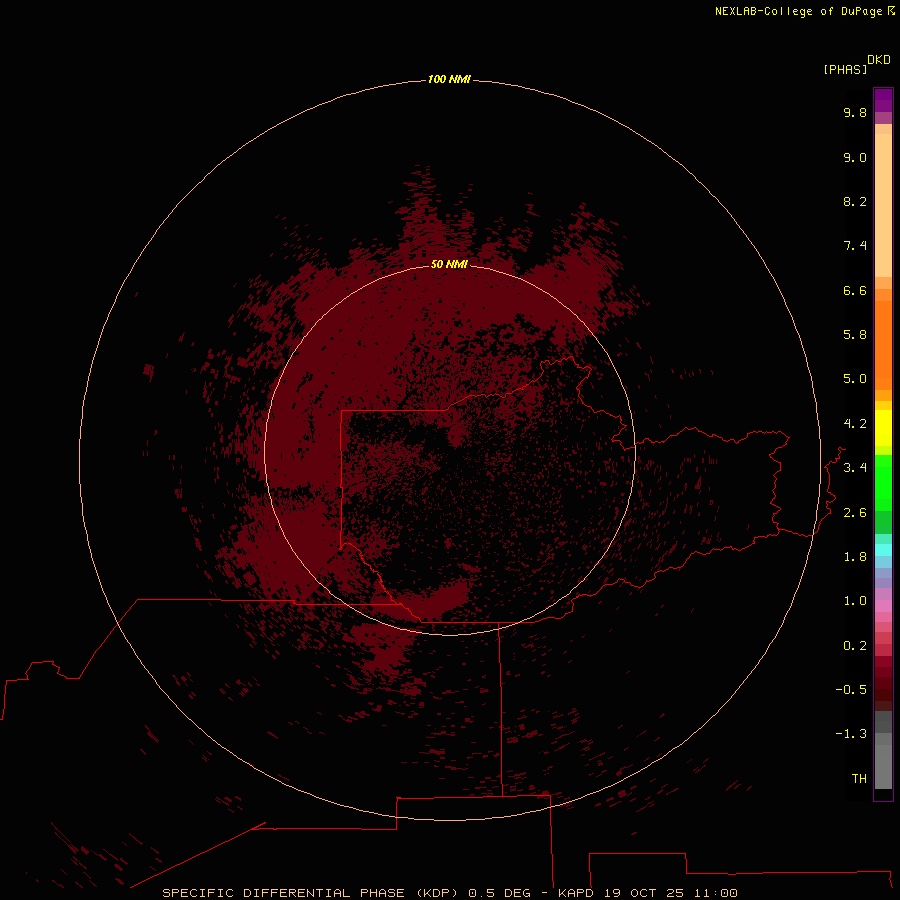The image size is (900, 900).
Task: Click the (KDP) text in the caption
Action: tap(437, 893)
